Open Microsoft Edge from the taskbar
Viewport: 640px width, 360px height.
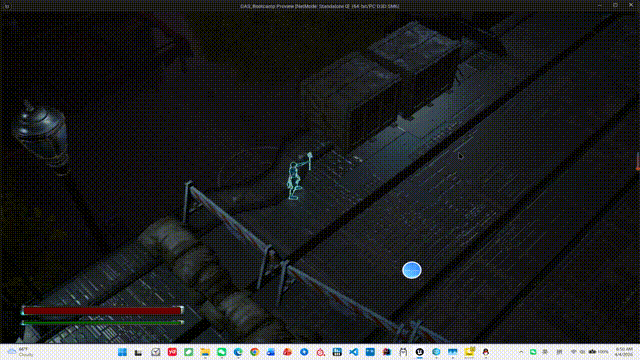pos(238,352)
